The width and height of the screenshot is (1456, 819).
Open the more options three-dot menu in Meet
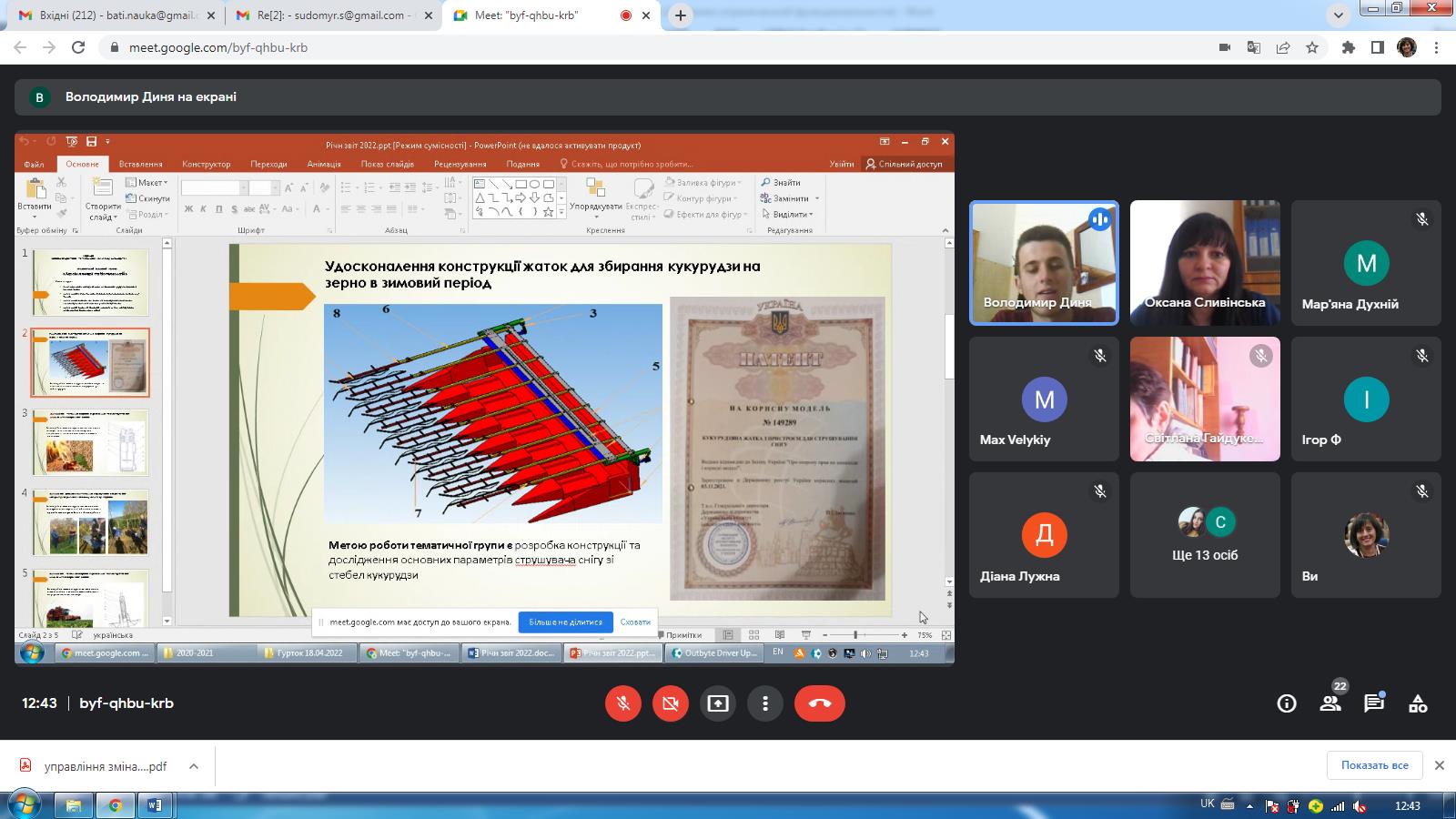(765, 703)
